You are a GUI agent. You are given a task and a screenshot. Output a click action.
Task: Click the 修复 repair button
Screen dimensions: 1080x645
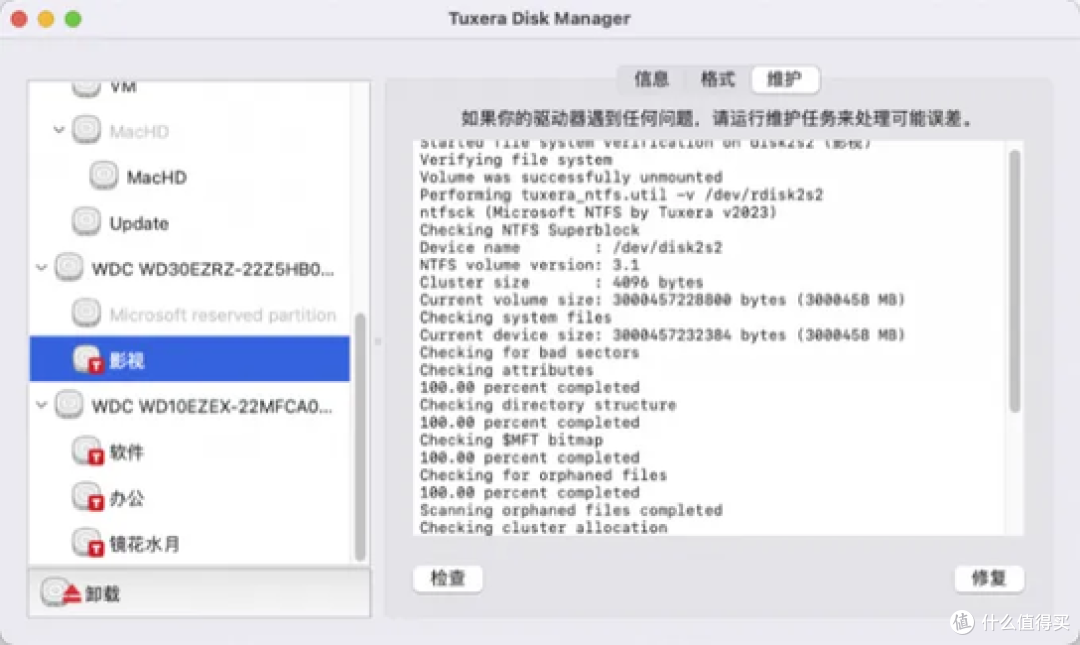(x=989, y=578)
